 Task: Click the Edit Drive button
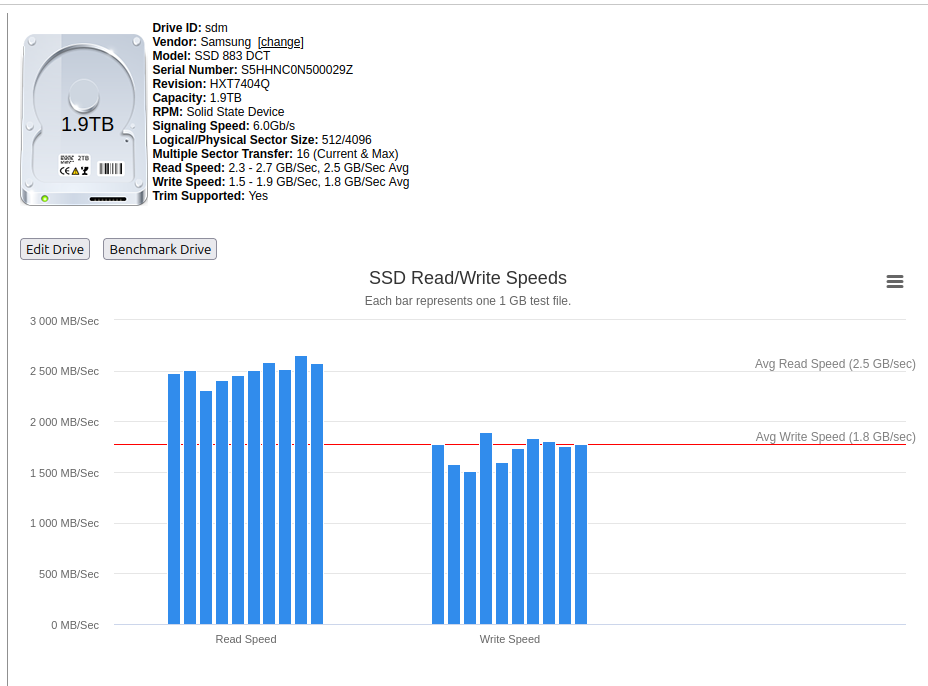pyautogui.click(x=55, y=249)
